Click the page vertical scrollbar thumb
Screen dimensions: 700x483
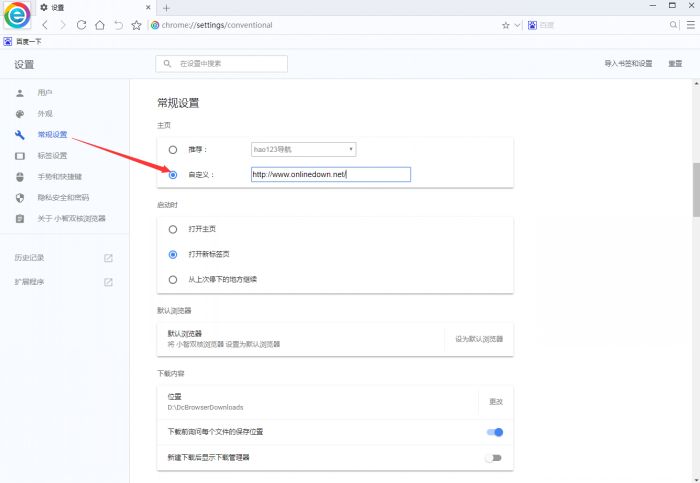(696, 190)
